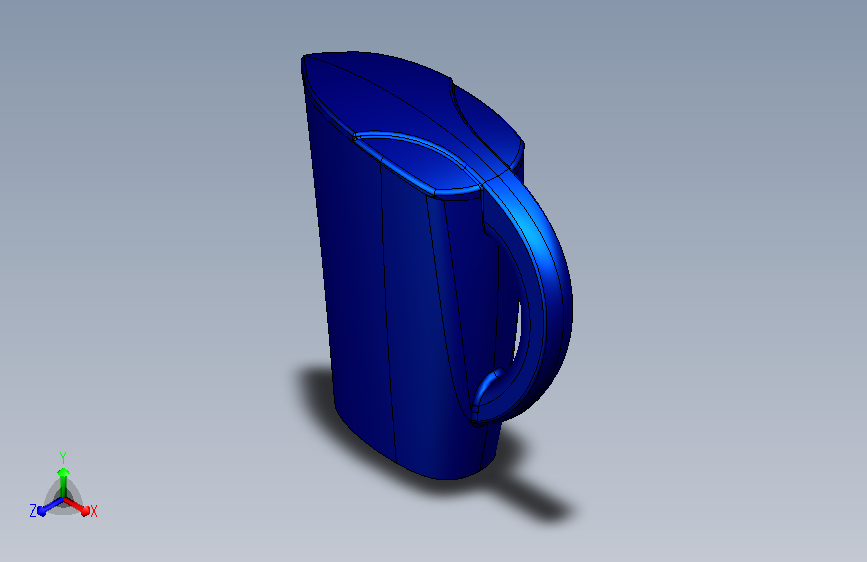Select the red X axis of the triad
867x562 pixels.
coord(77,506)
